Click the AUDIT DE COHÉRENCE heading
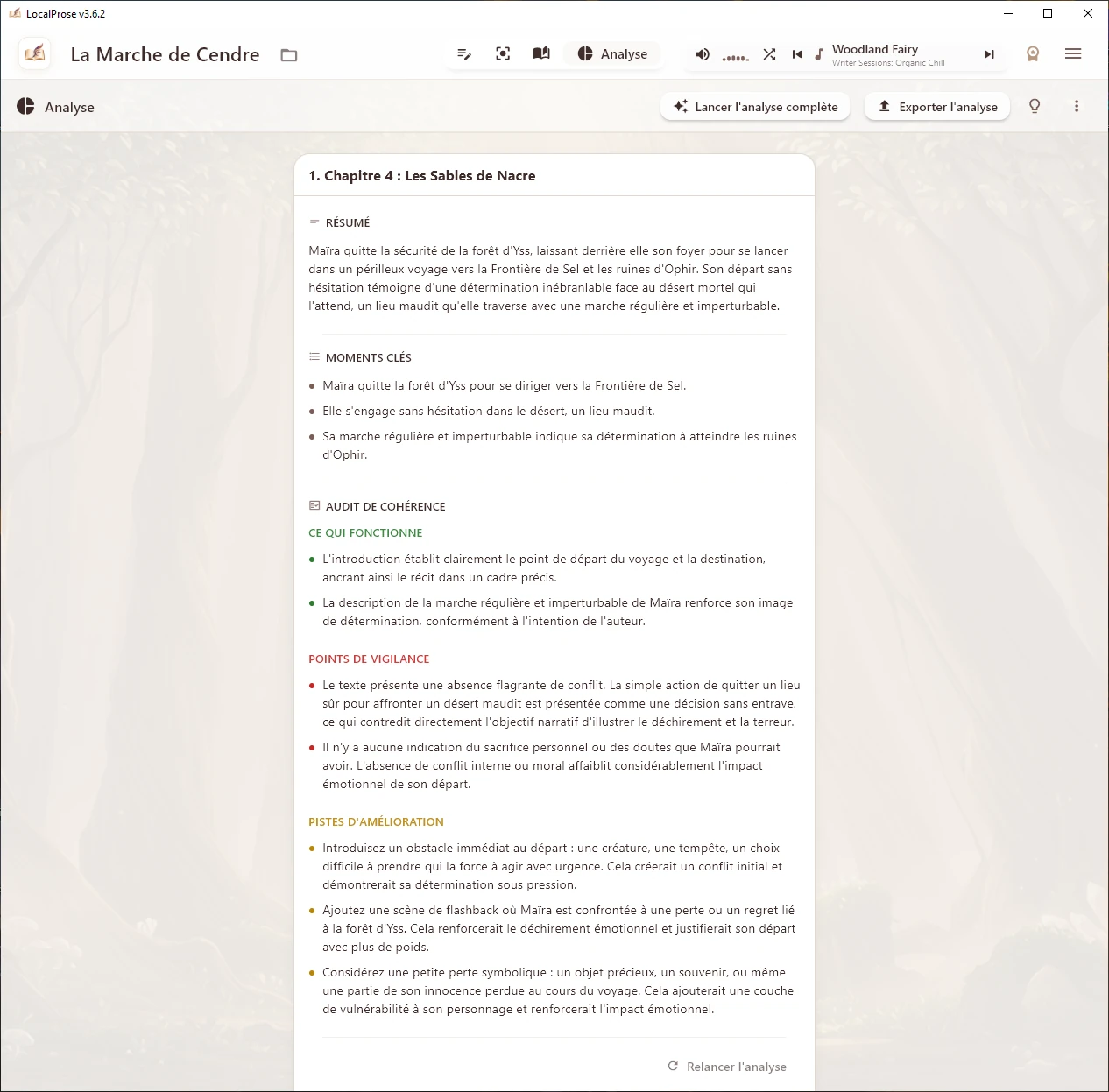This screenshot has height=1092, width=1109. (385, 506)
